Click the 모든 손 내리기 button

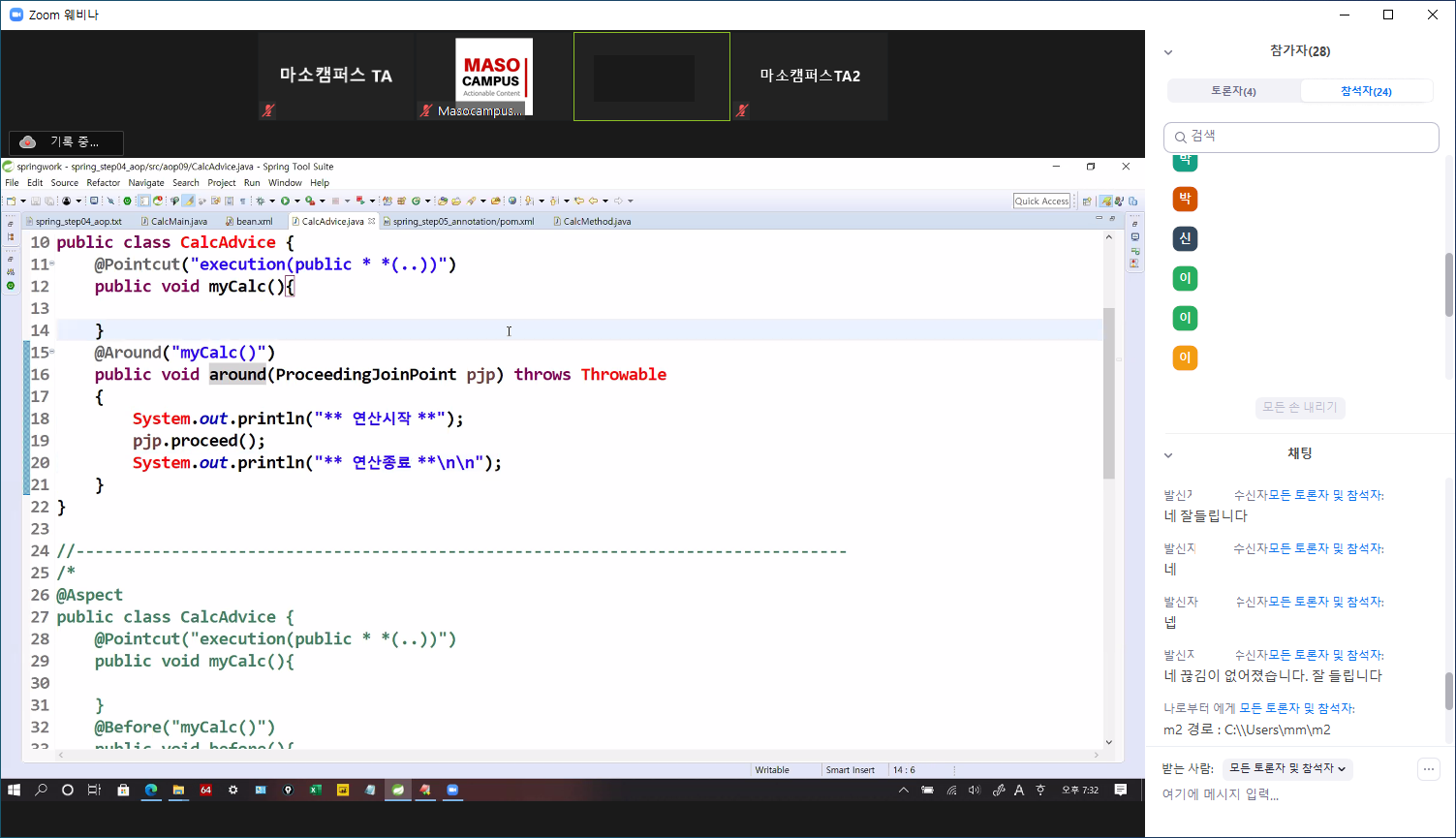click(x=1299, y=408)
